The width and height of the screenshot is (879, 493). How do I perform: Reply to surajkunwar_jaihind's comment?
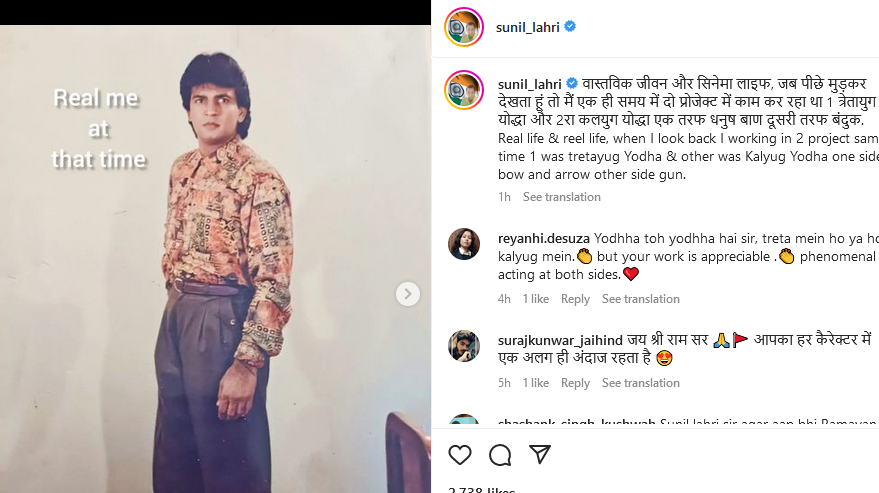[x=575, y=383]
